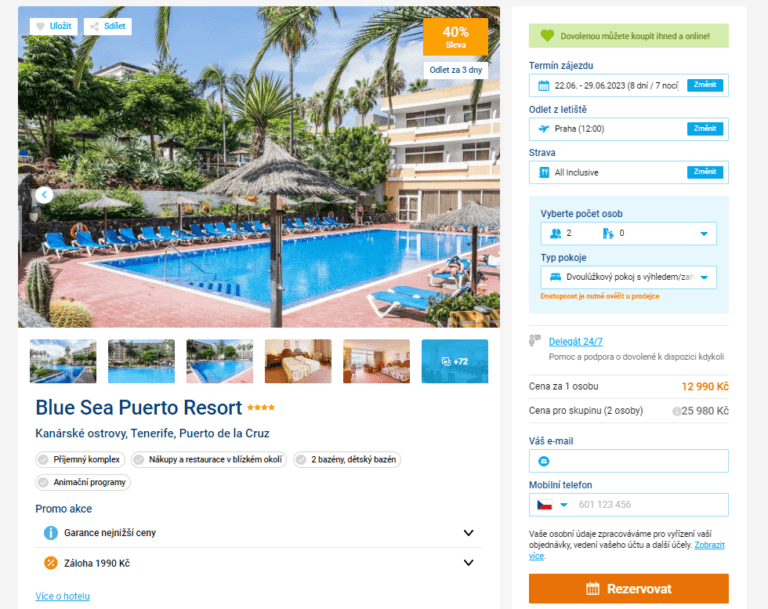768x609 pixels.
Task: Open the +72 more photos thumbnail
Action: coord(455,361)
